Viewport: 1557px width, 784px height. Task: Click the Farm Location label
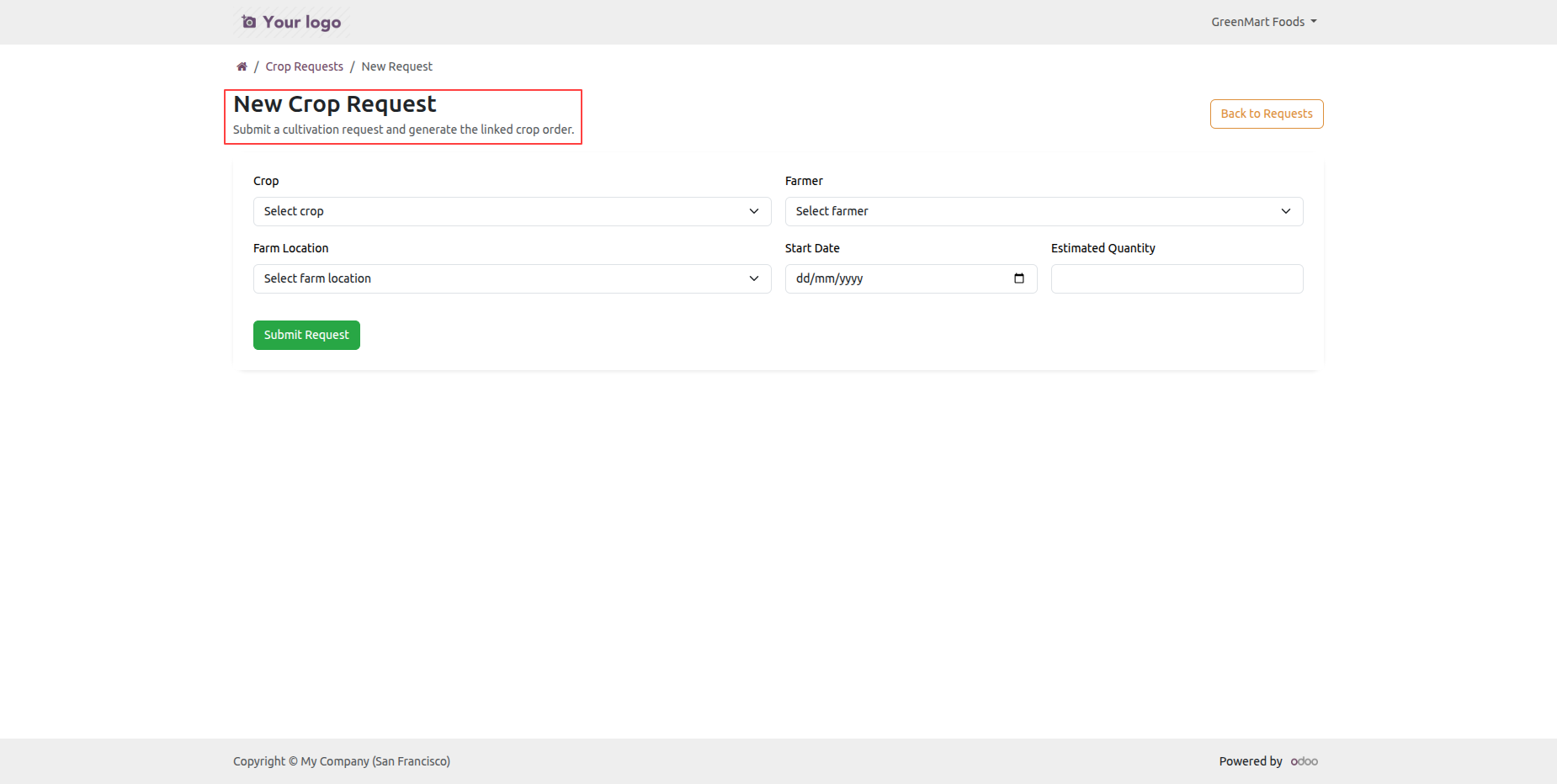pos(290,248)
